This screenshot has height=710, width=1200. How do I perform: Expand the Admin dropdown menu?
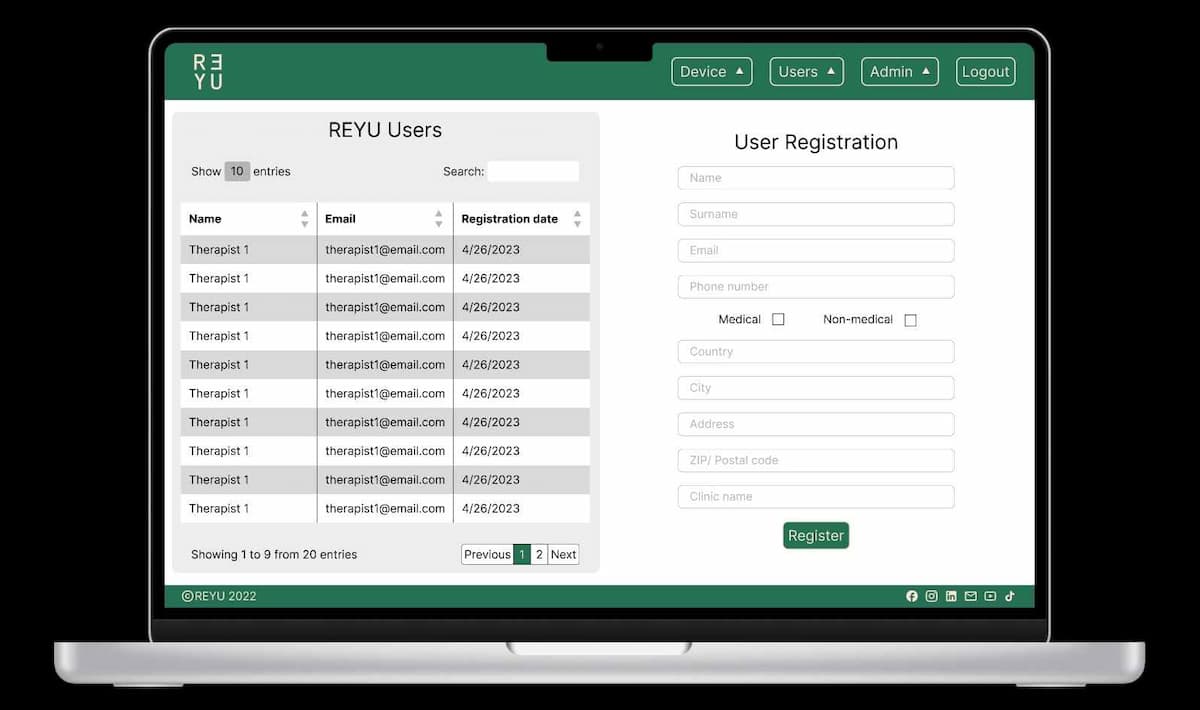(x=899, y=72)
